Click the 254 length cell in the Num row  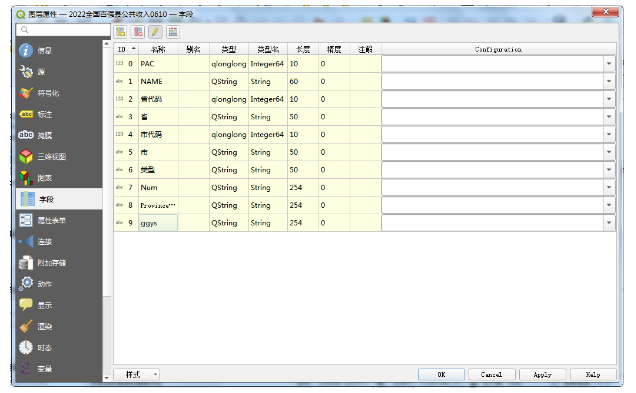click(303, 187)
